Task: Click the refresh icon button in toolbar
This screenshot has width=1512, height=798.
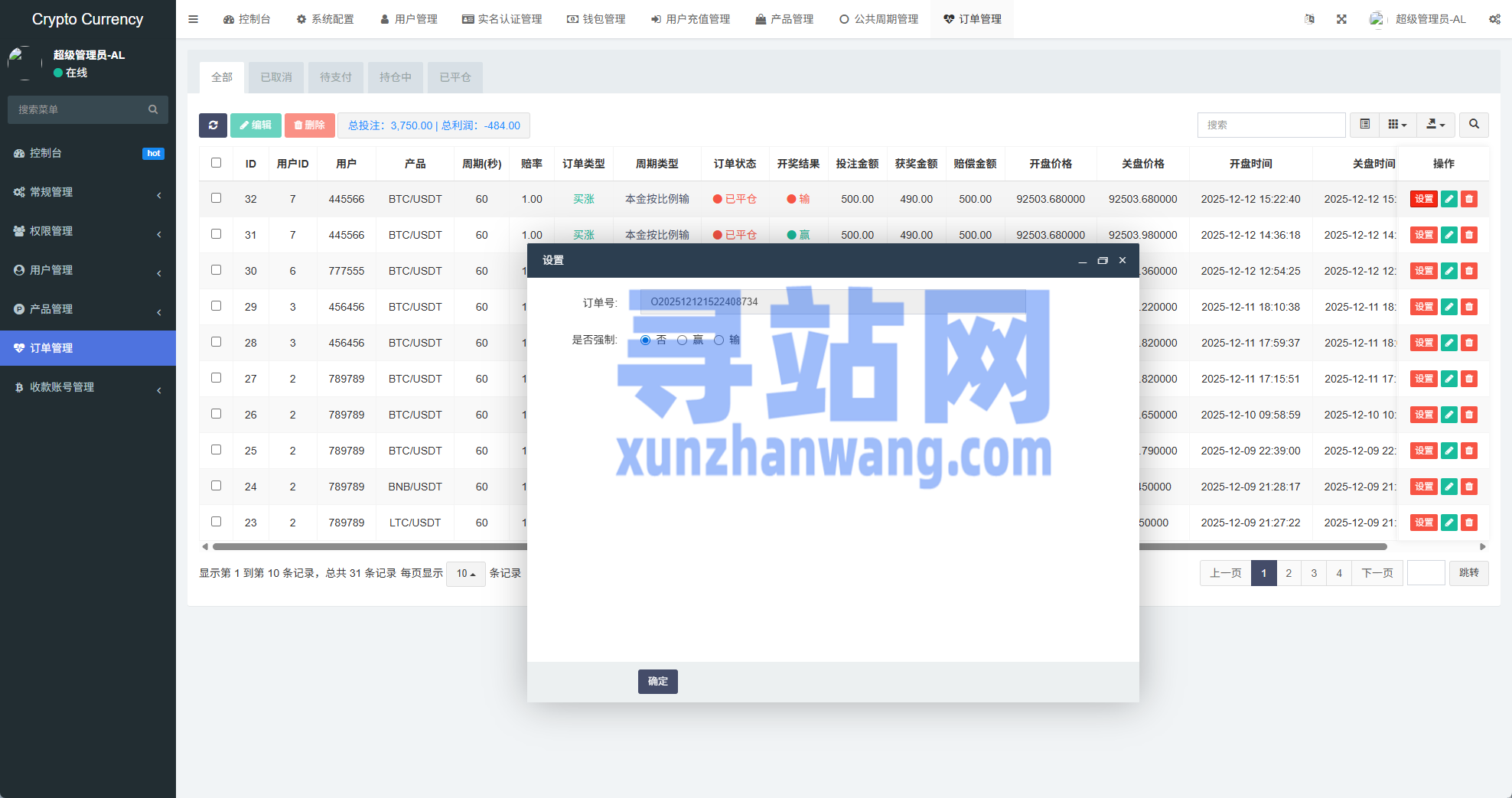Action: point(213,125)
